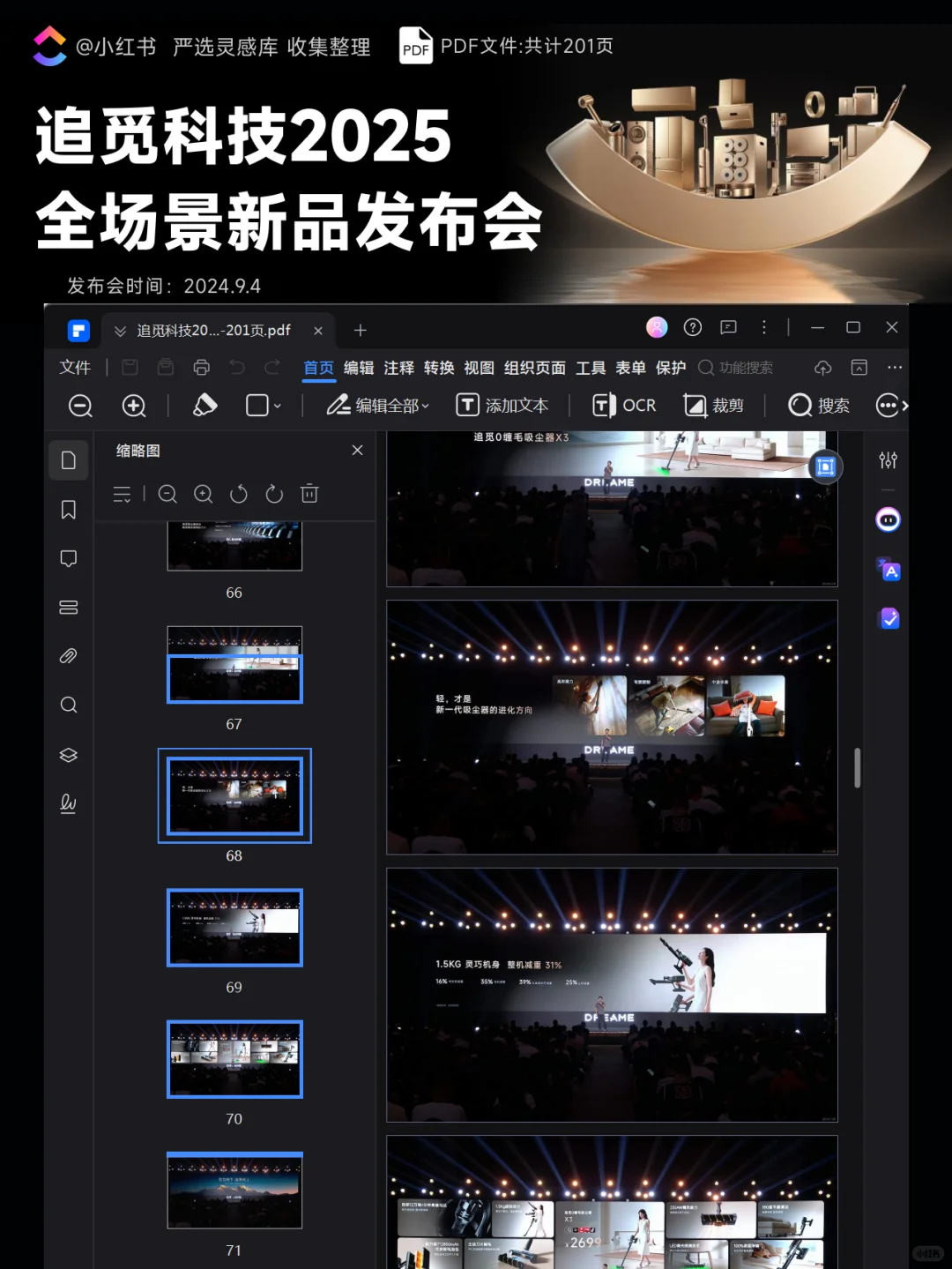Select page 69 thumbnail

coord(234,928)
